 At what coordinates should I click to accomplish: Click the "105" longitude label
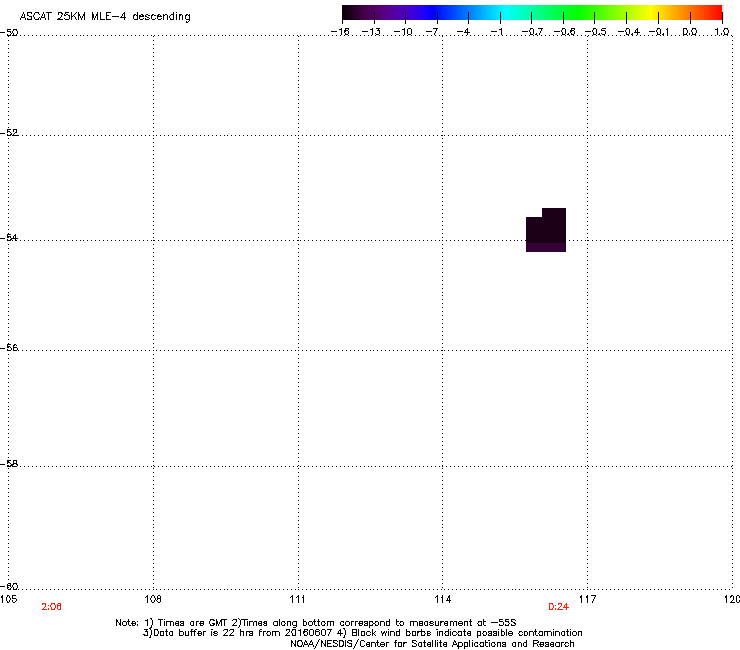pyautogui.click(x=8, y=599)
